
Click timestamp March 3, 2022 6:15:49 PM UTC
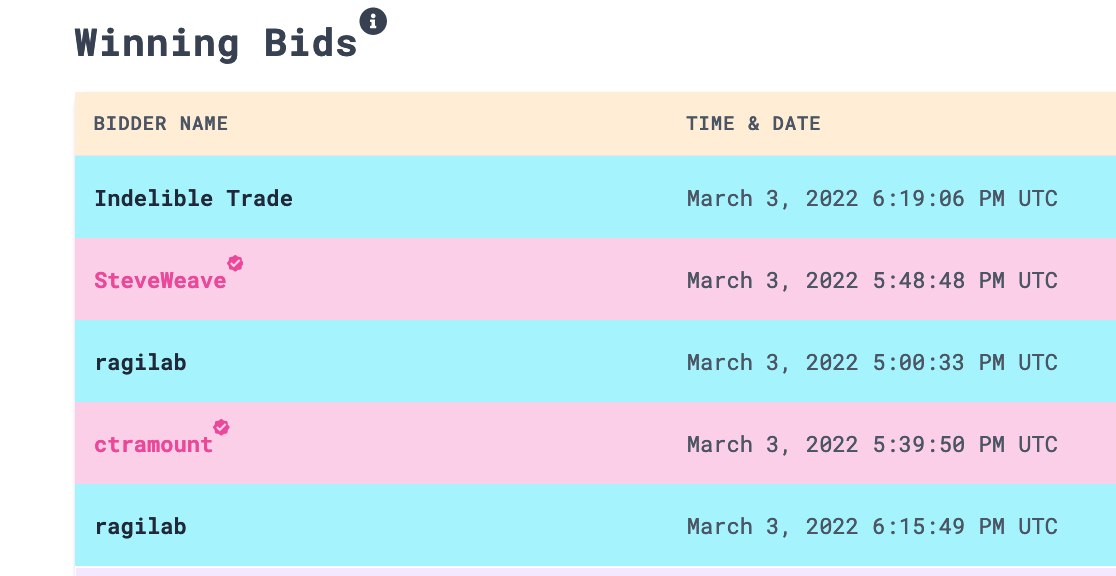(872, 527)
